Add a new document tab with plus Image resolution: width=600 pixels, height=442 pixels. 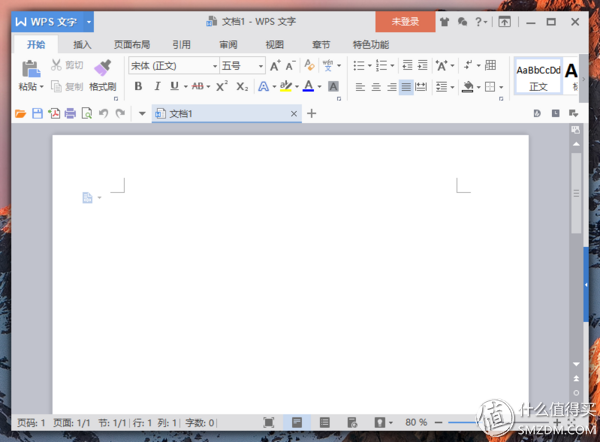[x=311, y=113]
